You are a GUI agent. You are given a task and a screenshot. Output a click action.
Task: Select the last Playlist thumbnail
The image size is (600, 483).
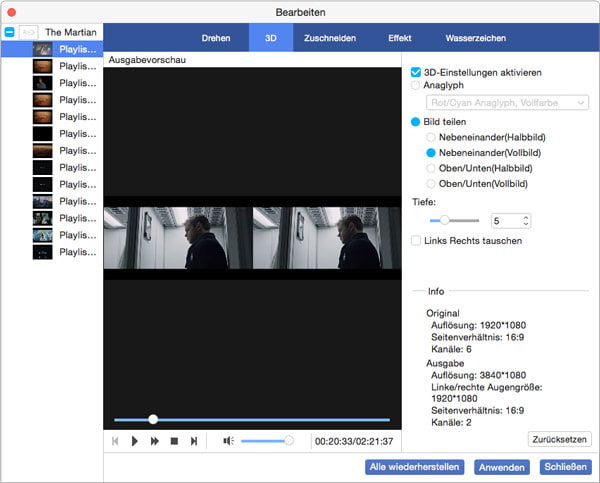(42, 252)
